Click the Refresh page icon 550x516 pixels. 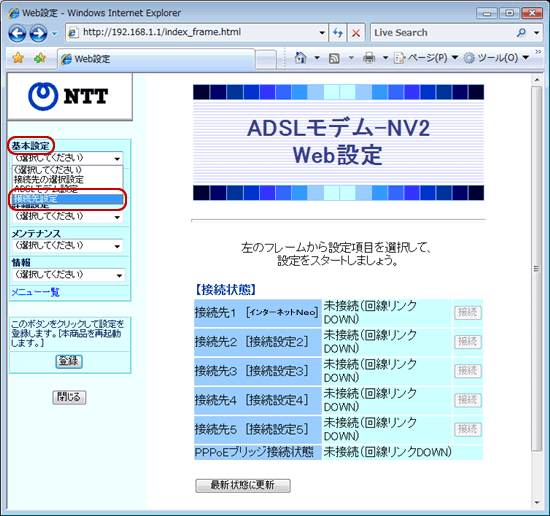(x=338, y=33)
